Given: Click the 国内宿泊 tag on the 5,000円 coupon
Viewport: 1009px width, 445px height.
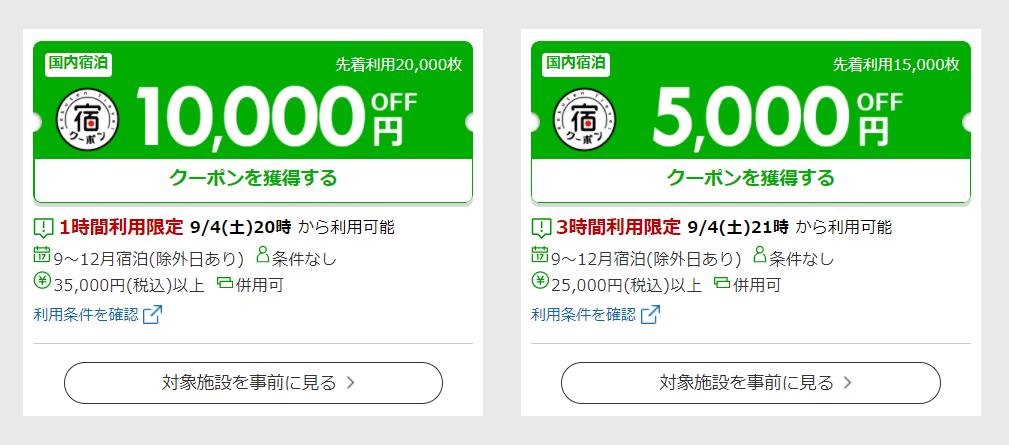Looking at the screenshot, I should (576, 64).
